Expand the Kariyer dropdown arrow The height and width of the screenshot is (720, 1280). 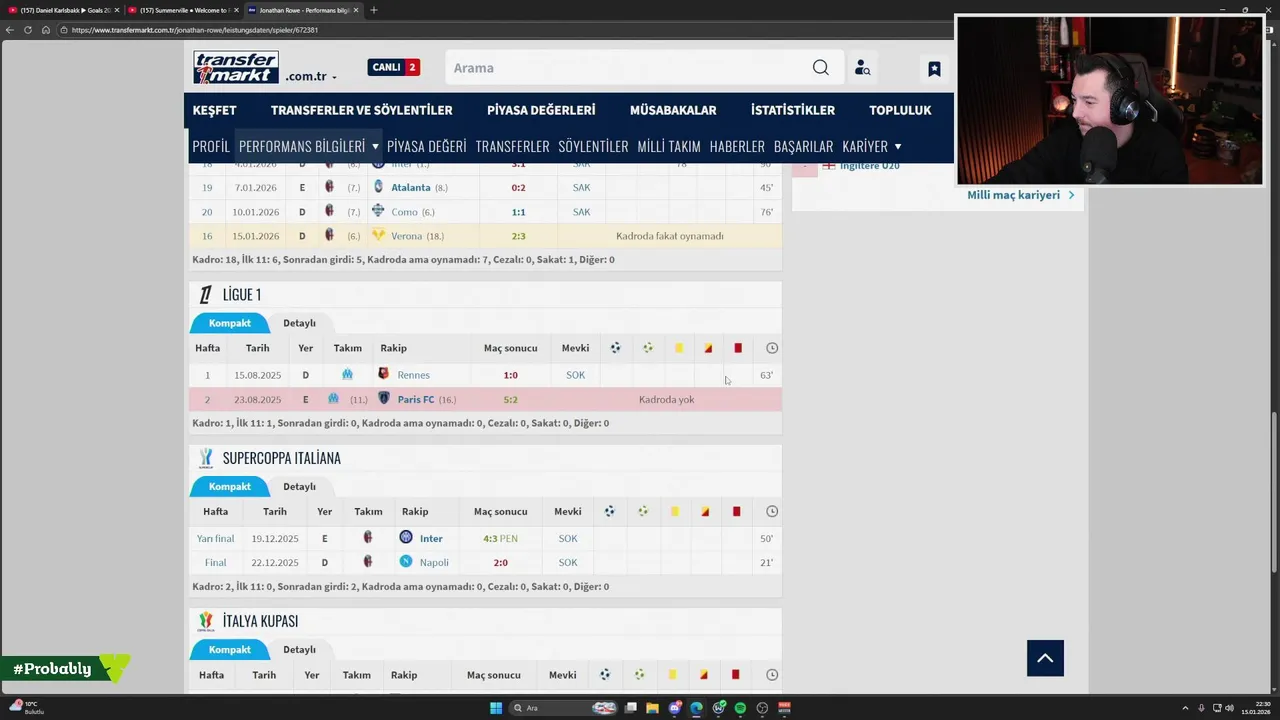(x=897, y=147)
